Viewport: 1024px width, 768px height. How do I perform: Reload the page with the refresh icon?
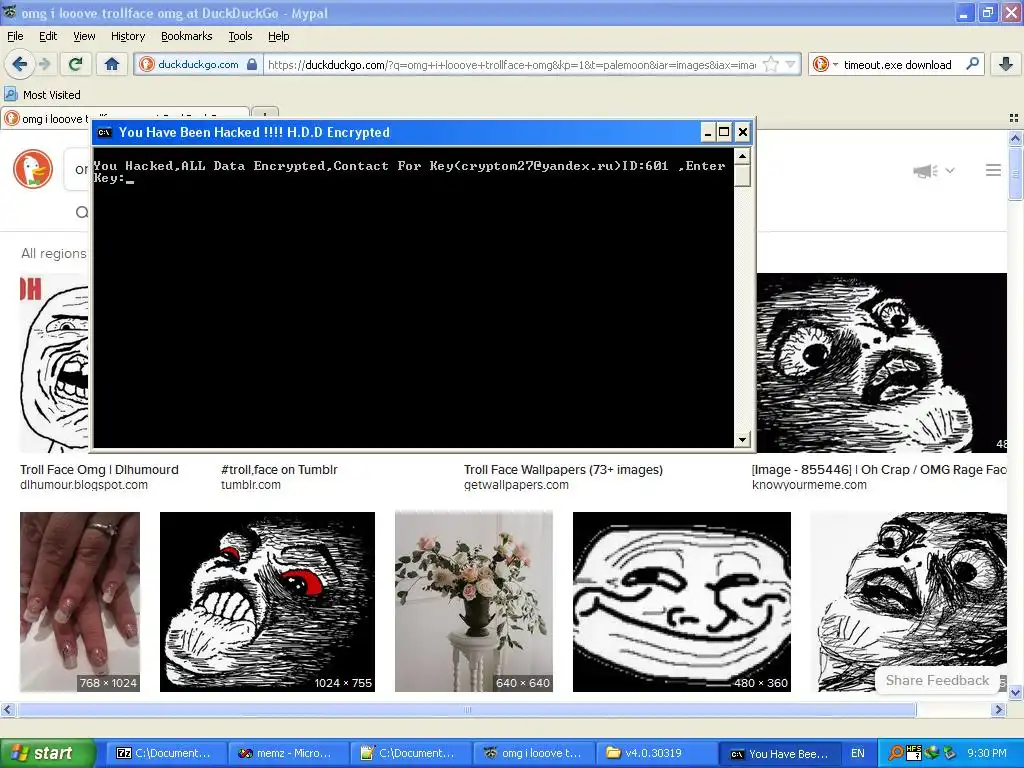click(76, 64)
